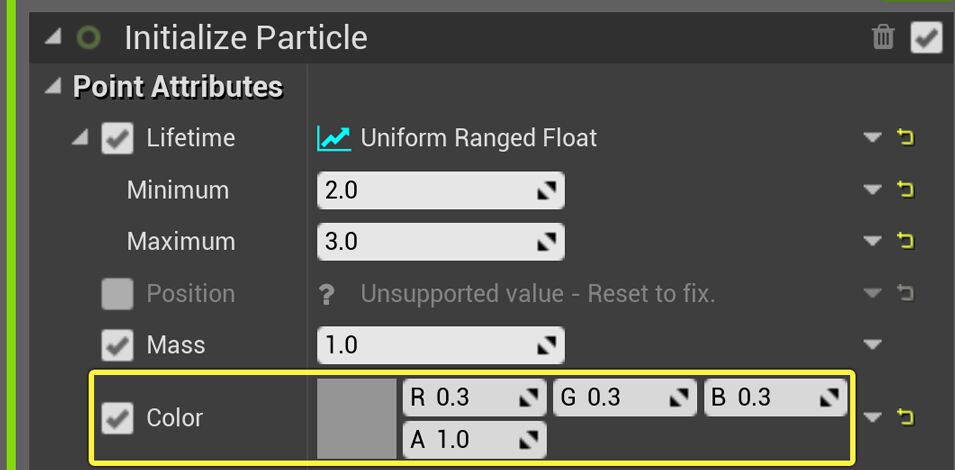Toggle the Mass checkbox off
The width and height of the screenshot is (955, 470).
pos(118,345)
